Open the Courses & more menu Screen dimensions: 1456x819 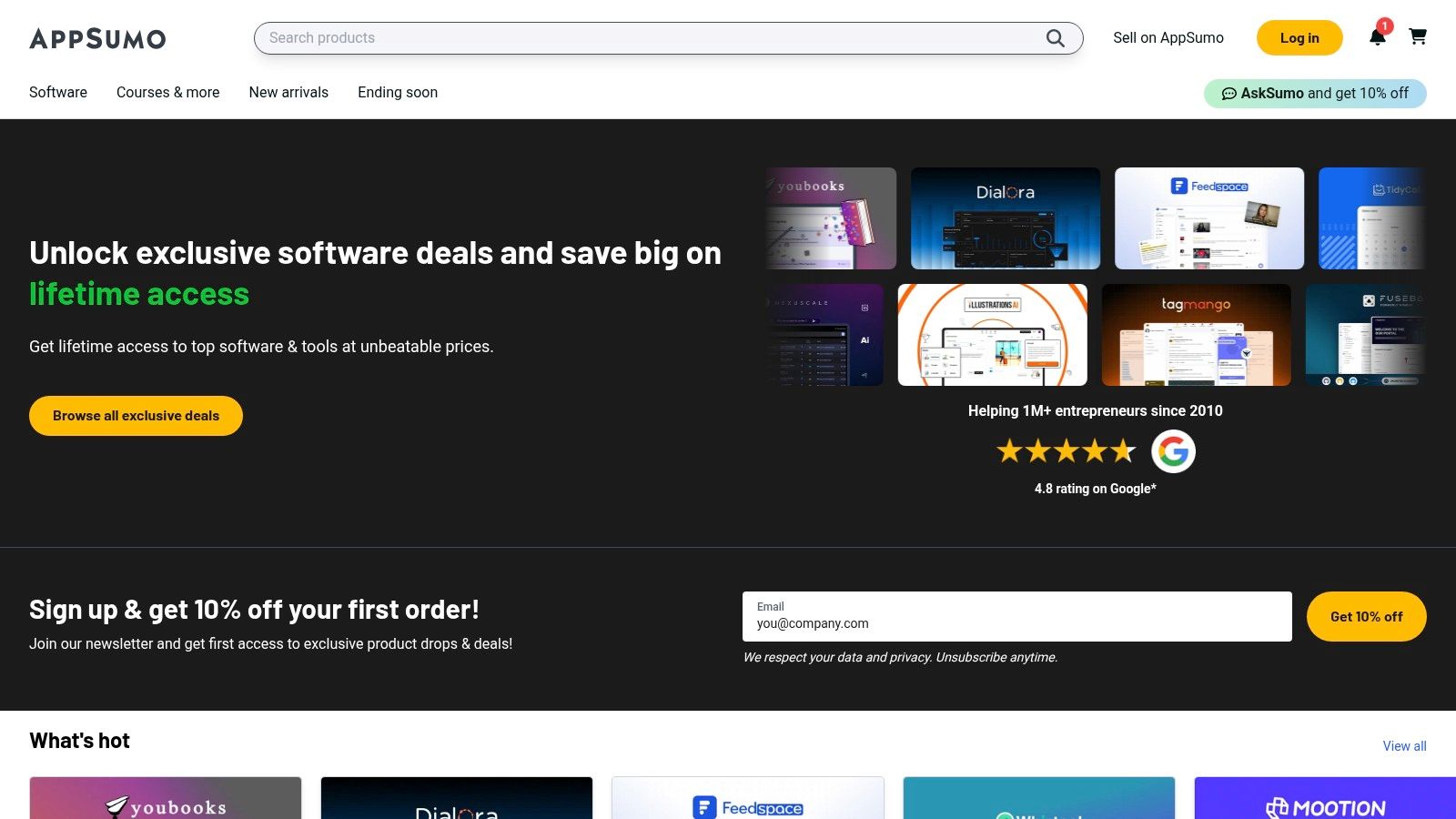click(x=167, y=92)
